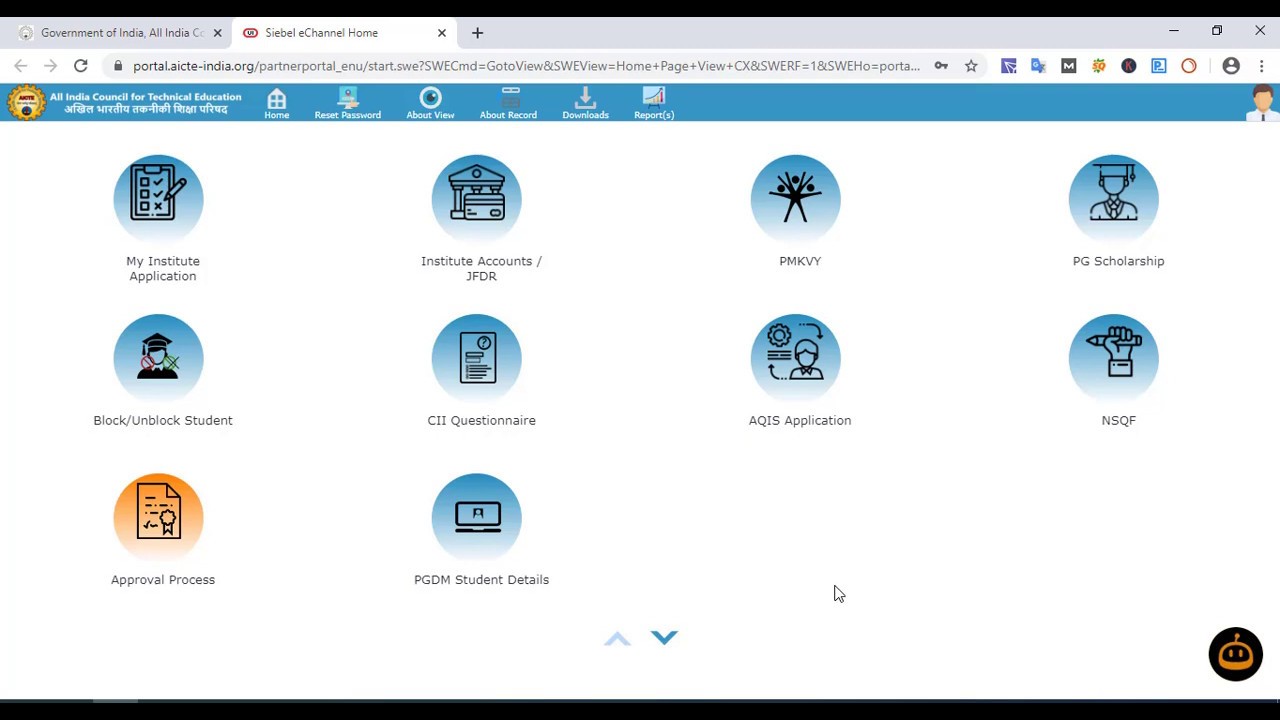This screenshot has width=1280, height=720.
Task: Click the Approval Process label
Action: click(163, 580)
